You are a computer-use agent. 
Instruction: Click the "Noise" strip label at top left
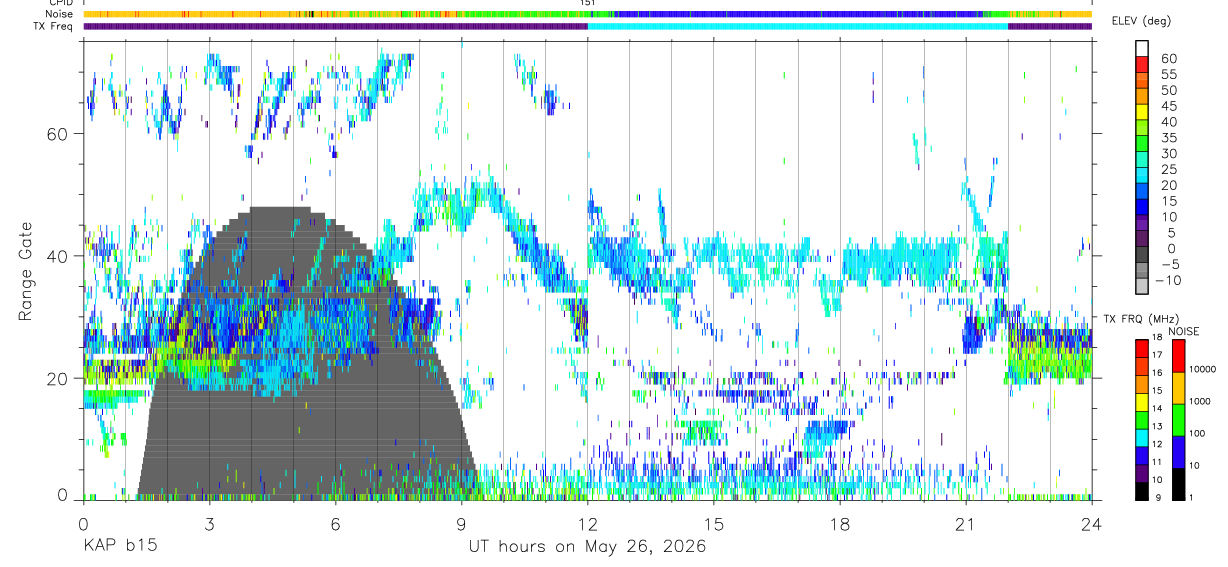tap(59, 14)
